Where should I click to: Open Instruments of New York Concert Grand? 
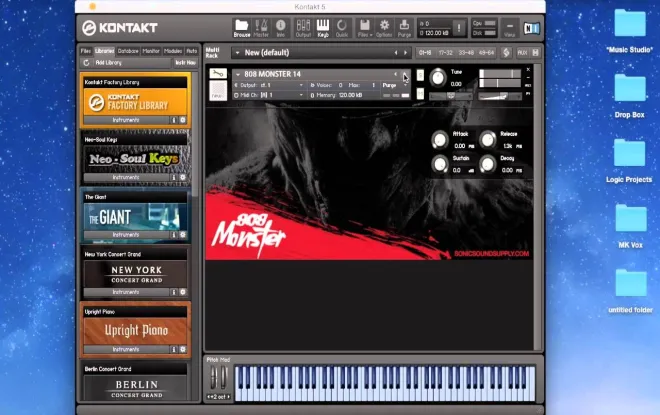click(126, 292)
